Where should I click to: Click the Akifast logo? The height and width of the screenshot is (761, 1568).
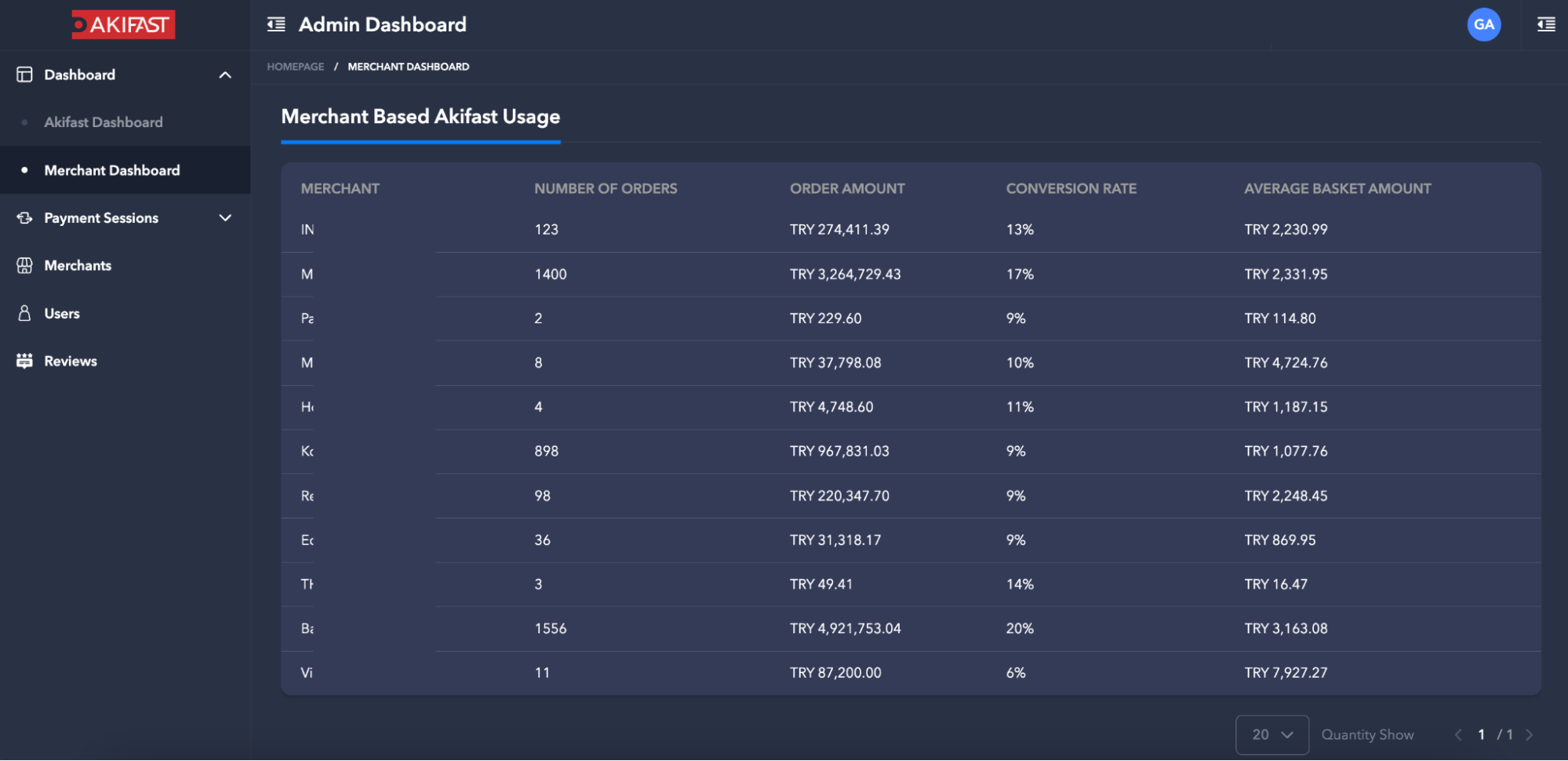[x=123, y=25]
